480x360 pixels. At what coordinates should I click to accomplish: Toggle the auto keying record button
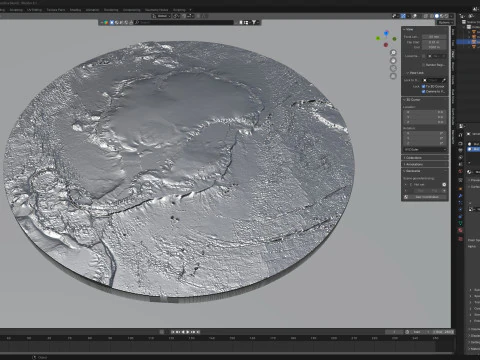coord(162,332)
